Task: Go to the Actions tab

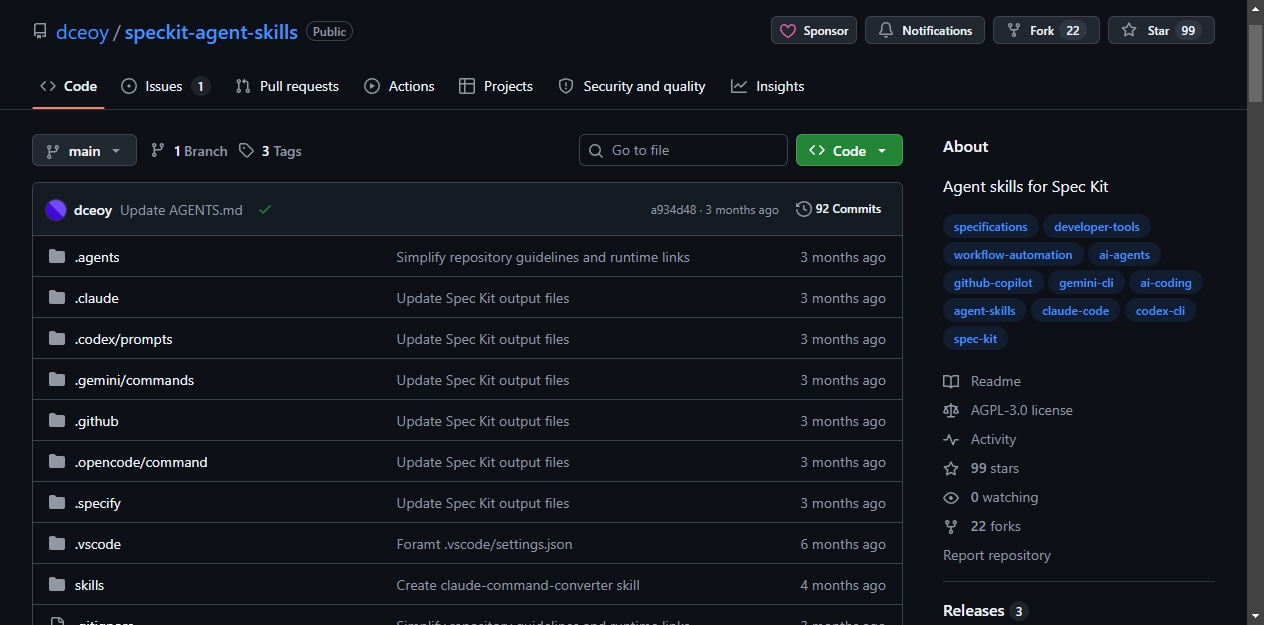Action: 399,86
